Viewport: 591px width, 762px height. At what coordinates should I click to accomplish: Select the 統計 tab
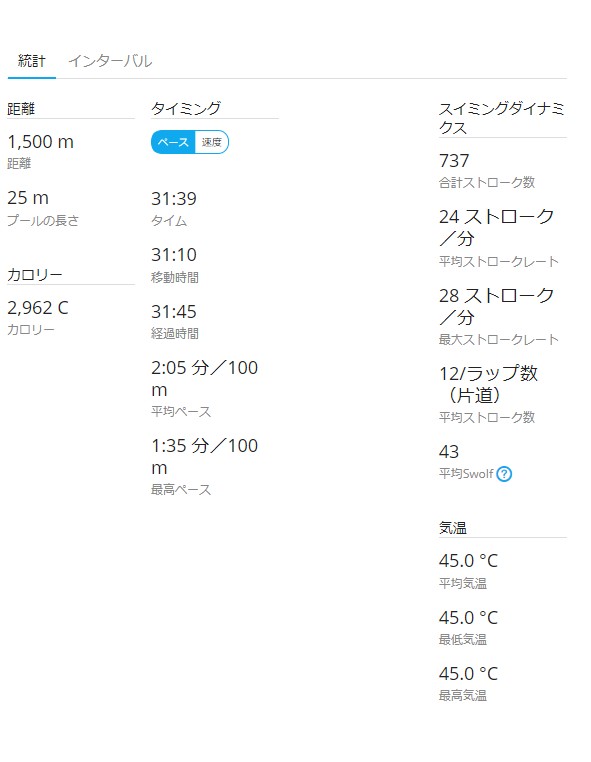[x=32, y=61]
